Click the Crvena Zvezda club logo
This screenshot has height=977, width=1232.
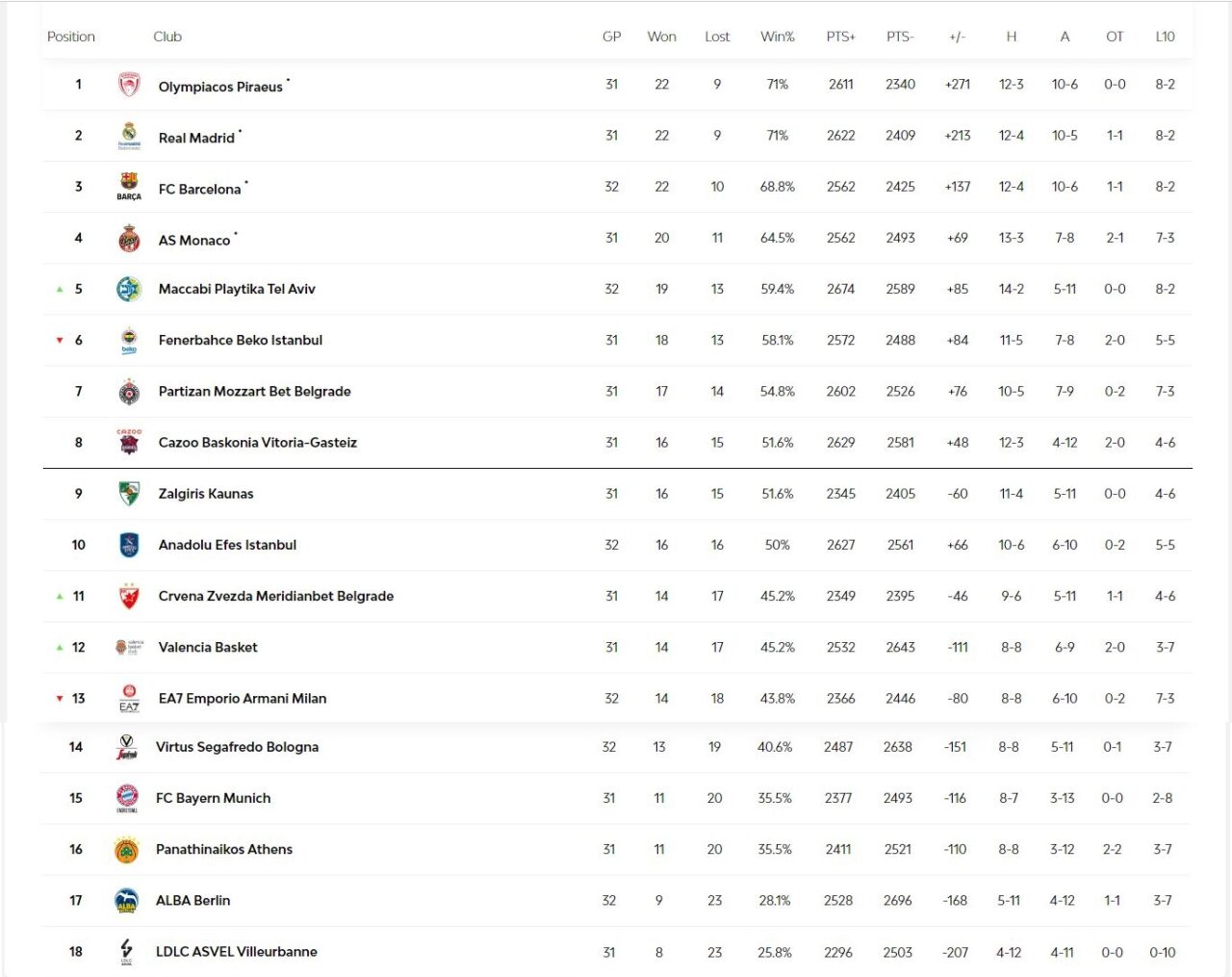tap(129, 597)
